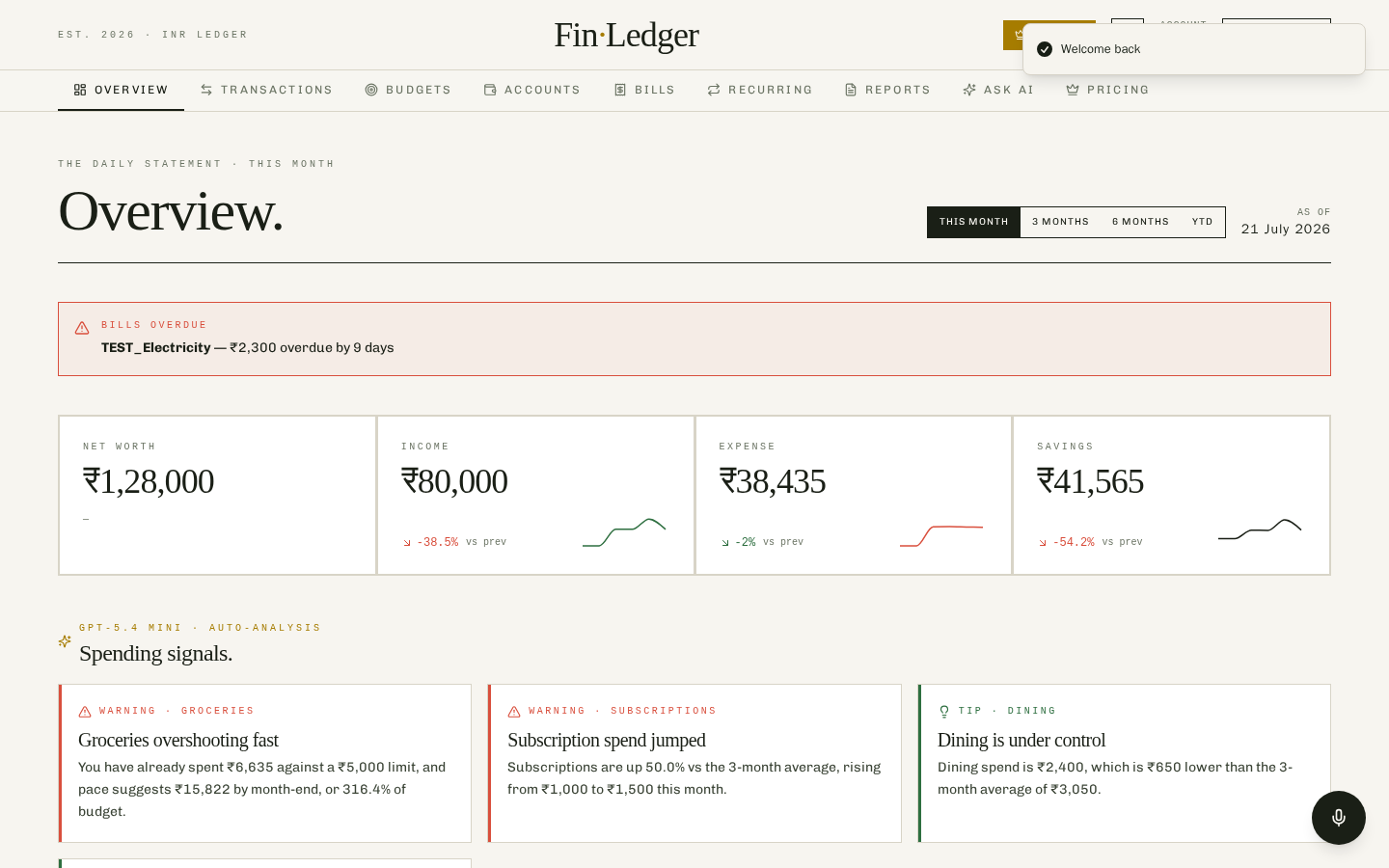Open the Dining is under control signal
The width and height of the screenshot is (1389, 868).
click(1125, 763)
